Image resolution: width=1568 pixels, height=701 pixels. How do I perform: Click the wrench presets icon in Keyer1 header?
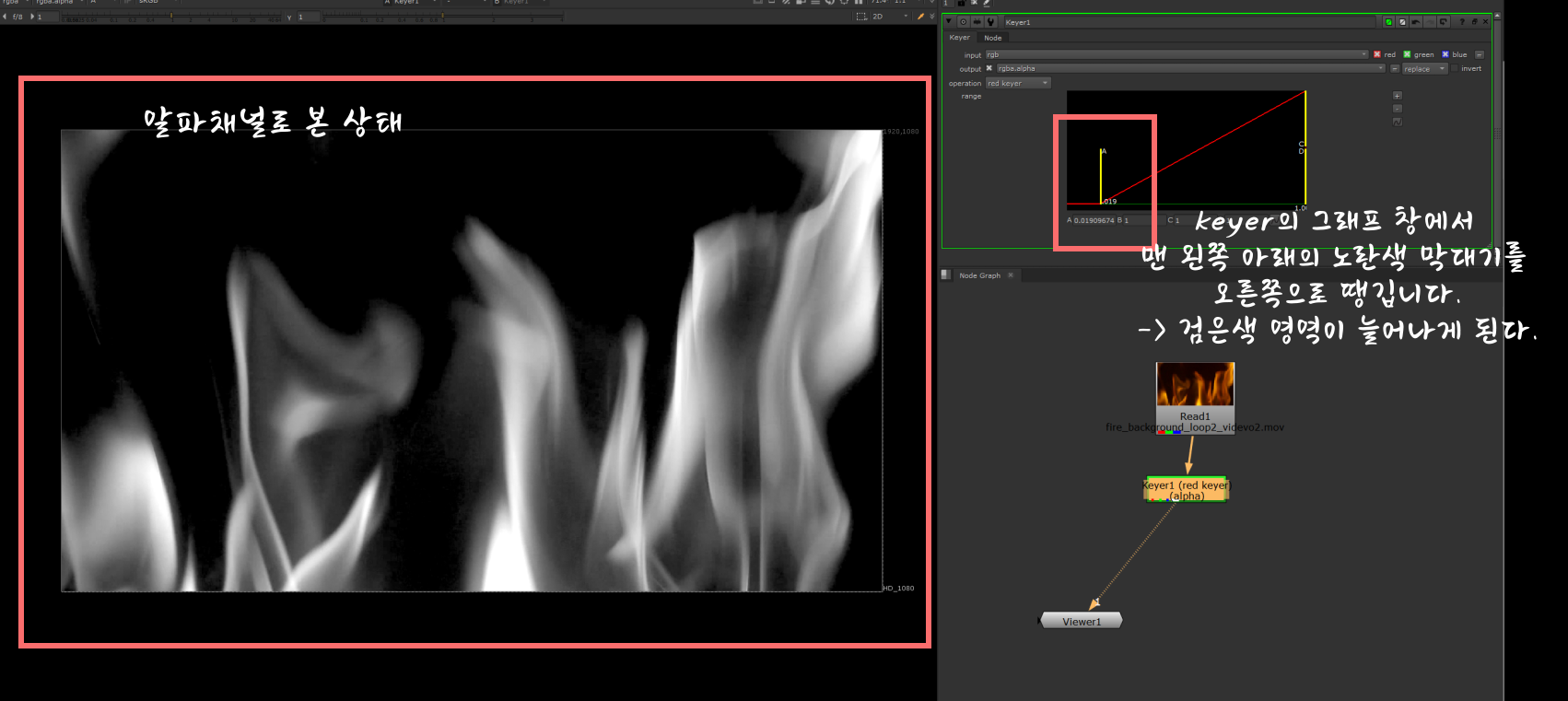pyautogui.click(x=991, y=22)
